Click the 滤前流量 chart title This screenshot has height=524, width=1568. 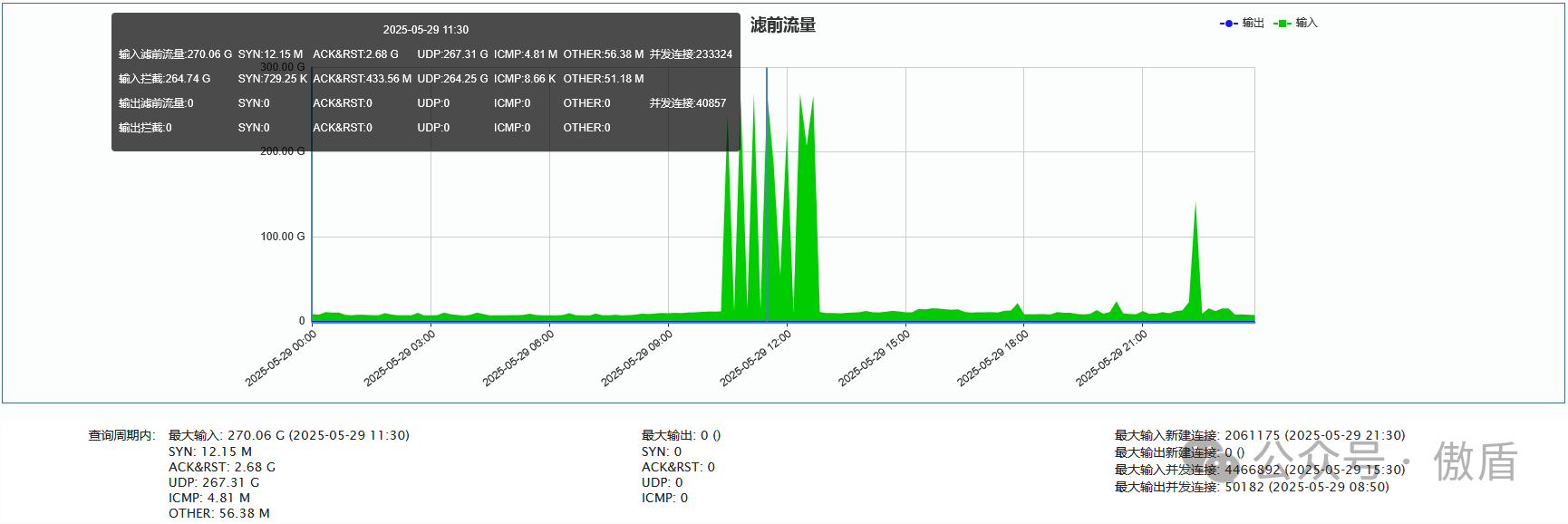click(783, 25)
